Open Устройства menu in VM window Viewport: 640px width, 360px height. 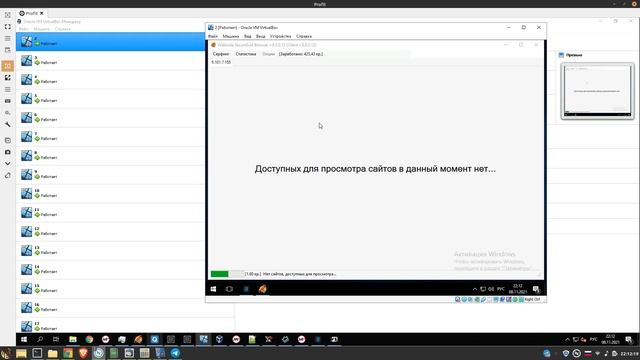tap(280, 36)
